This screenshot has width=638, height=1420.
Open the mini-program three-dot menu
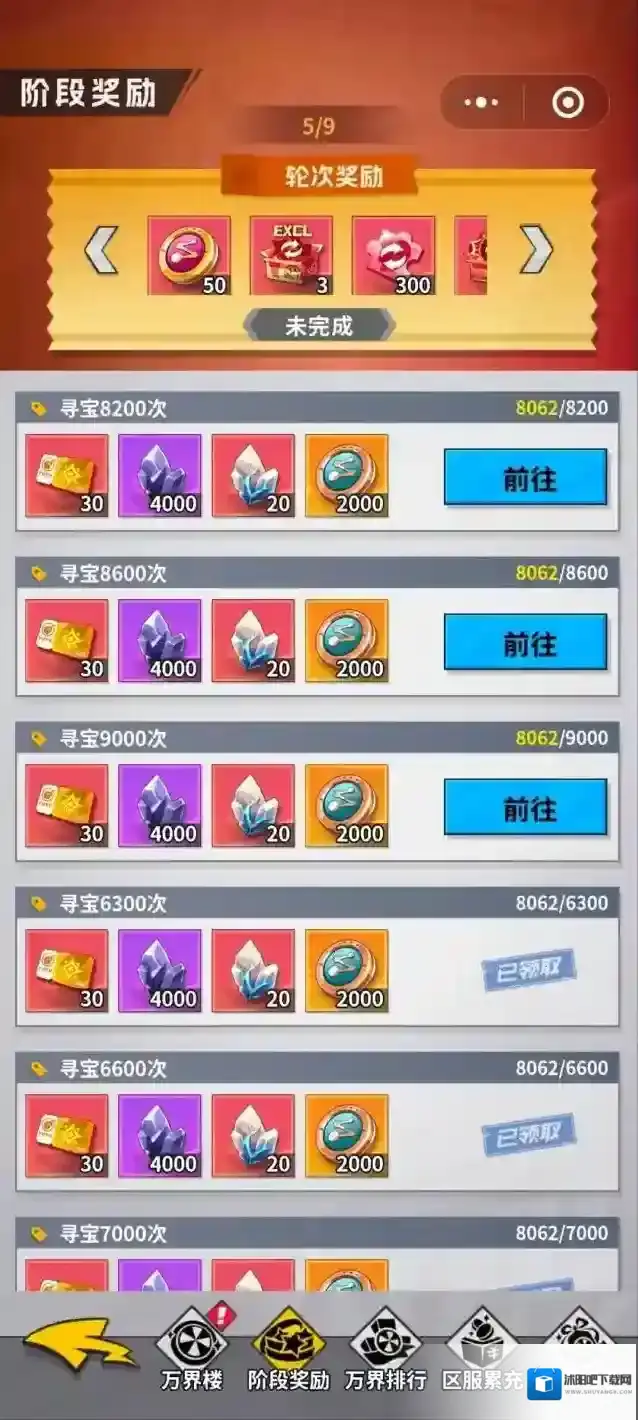click(481, 102)
